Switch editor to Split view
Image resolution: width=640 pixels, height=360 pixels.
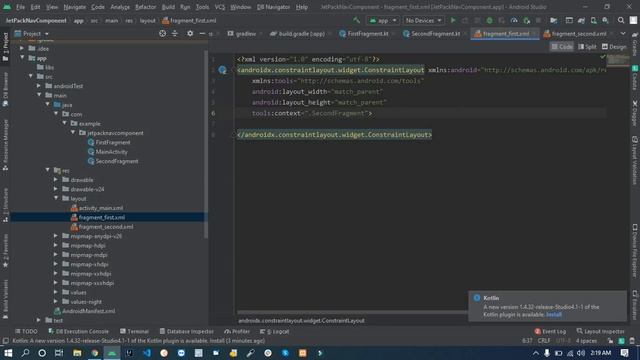coord(587,47)
